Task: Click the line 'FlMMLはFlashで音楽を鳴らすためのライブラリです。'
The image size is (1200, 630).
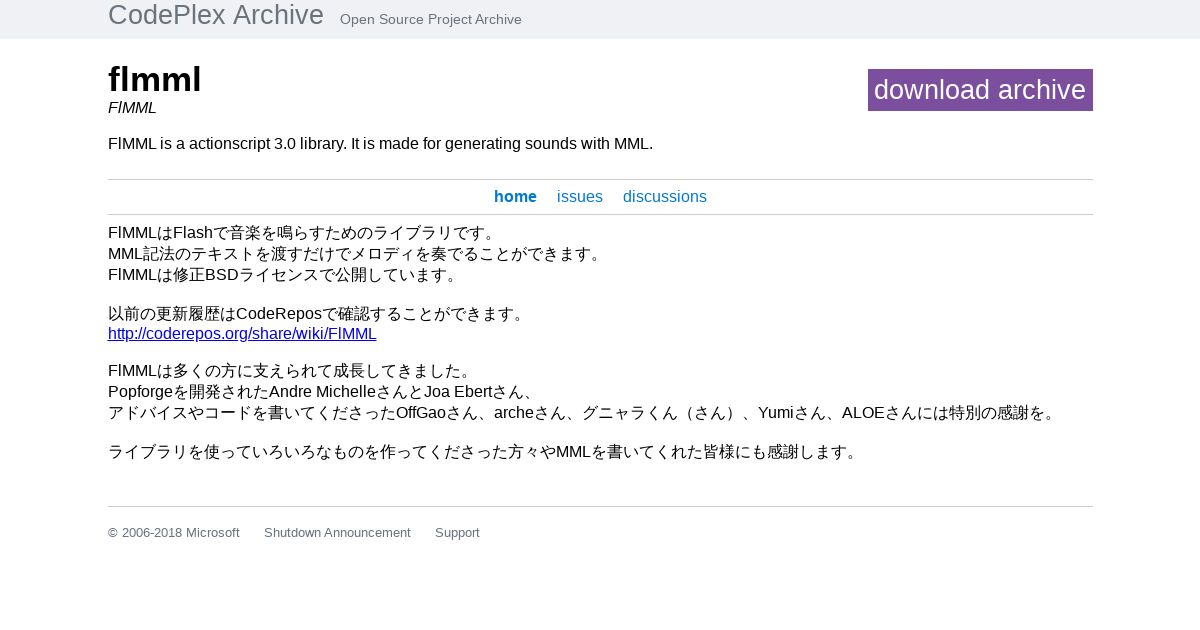Action: [304, 233]
